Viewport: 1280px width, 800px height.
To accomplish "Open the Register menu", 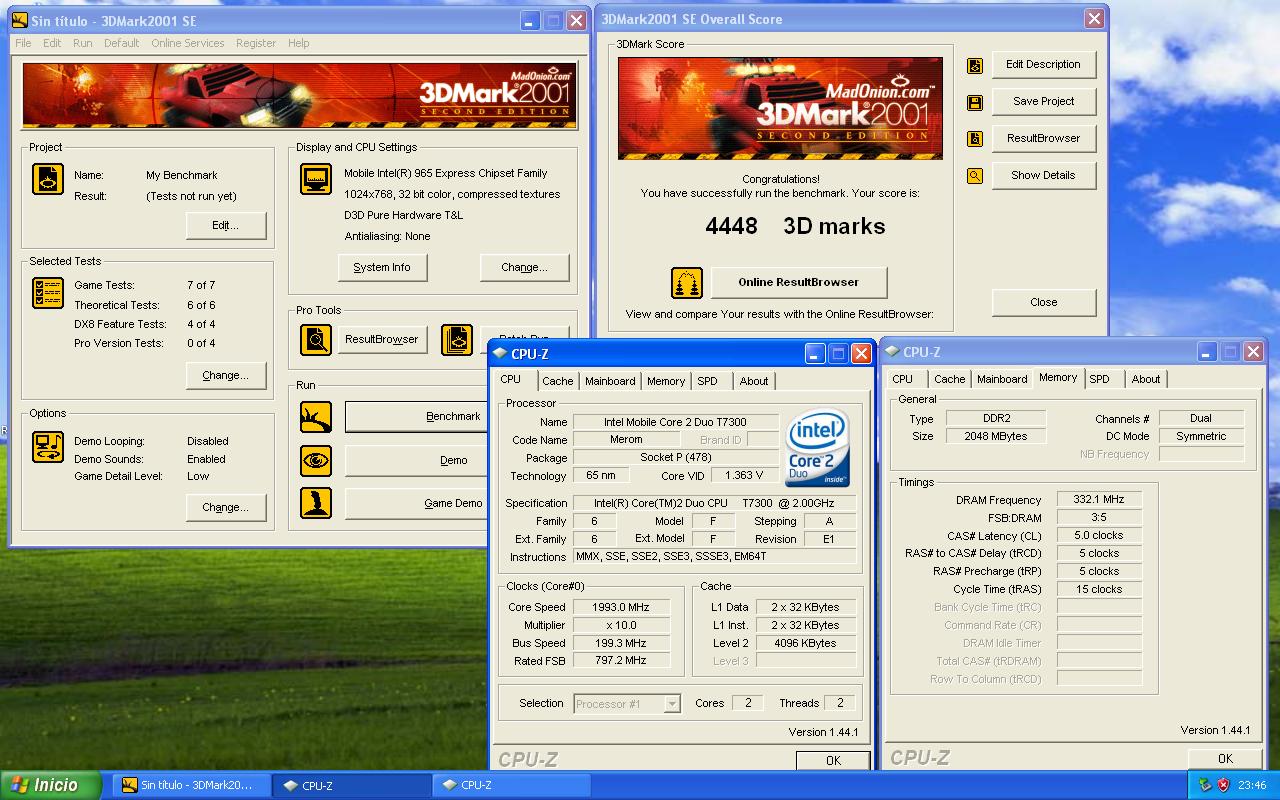I will (256, 43).
